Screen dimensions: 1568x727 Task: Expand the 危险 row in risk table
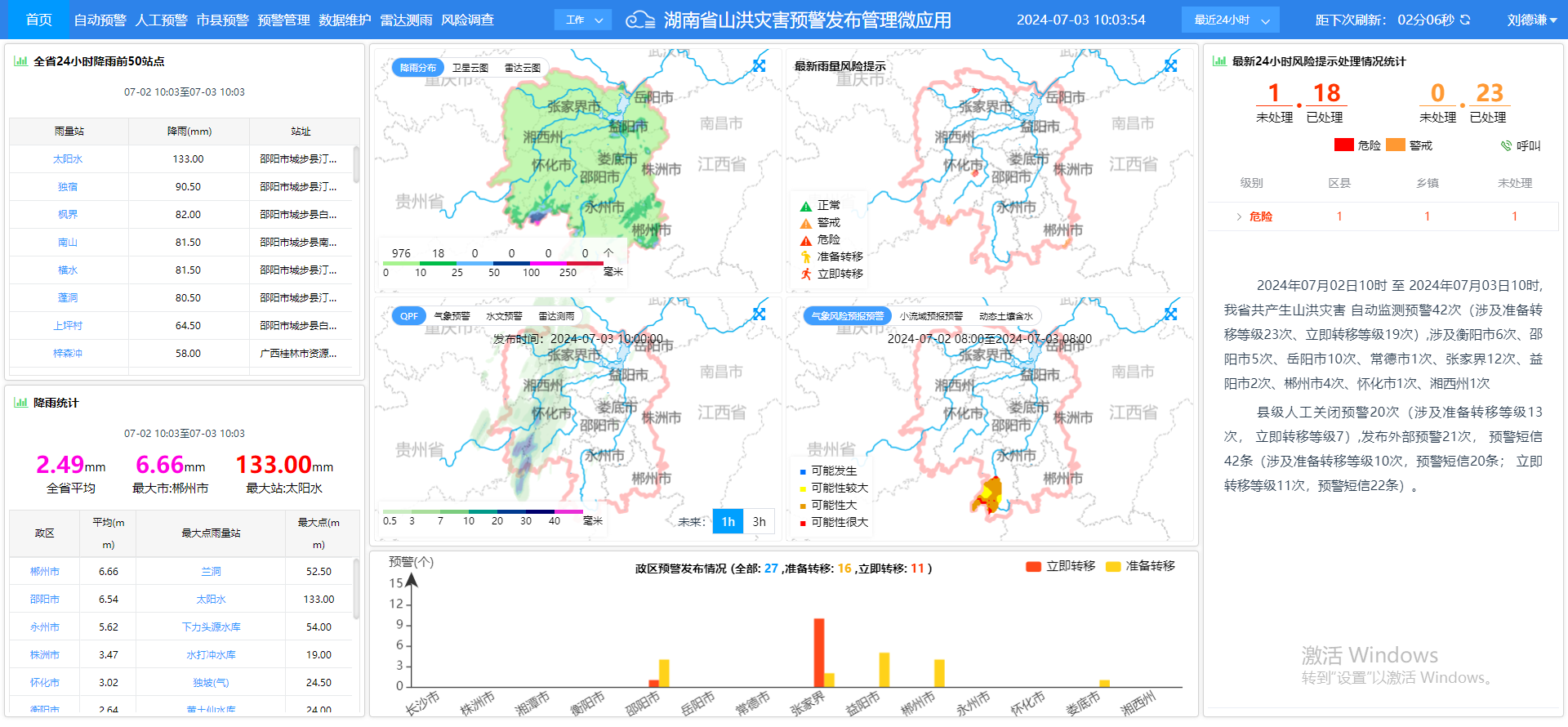(x=1239, y=216)
